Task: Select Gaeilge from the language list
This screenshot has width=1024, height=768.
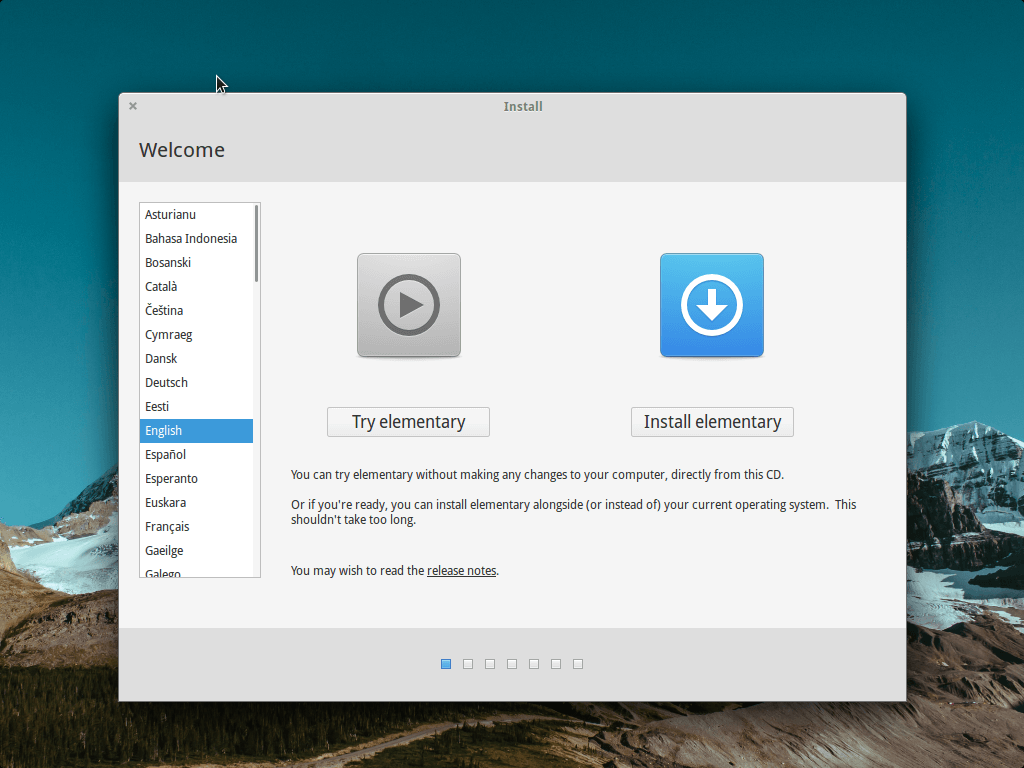Action: (196, 550)
